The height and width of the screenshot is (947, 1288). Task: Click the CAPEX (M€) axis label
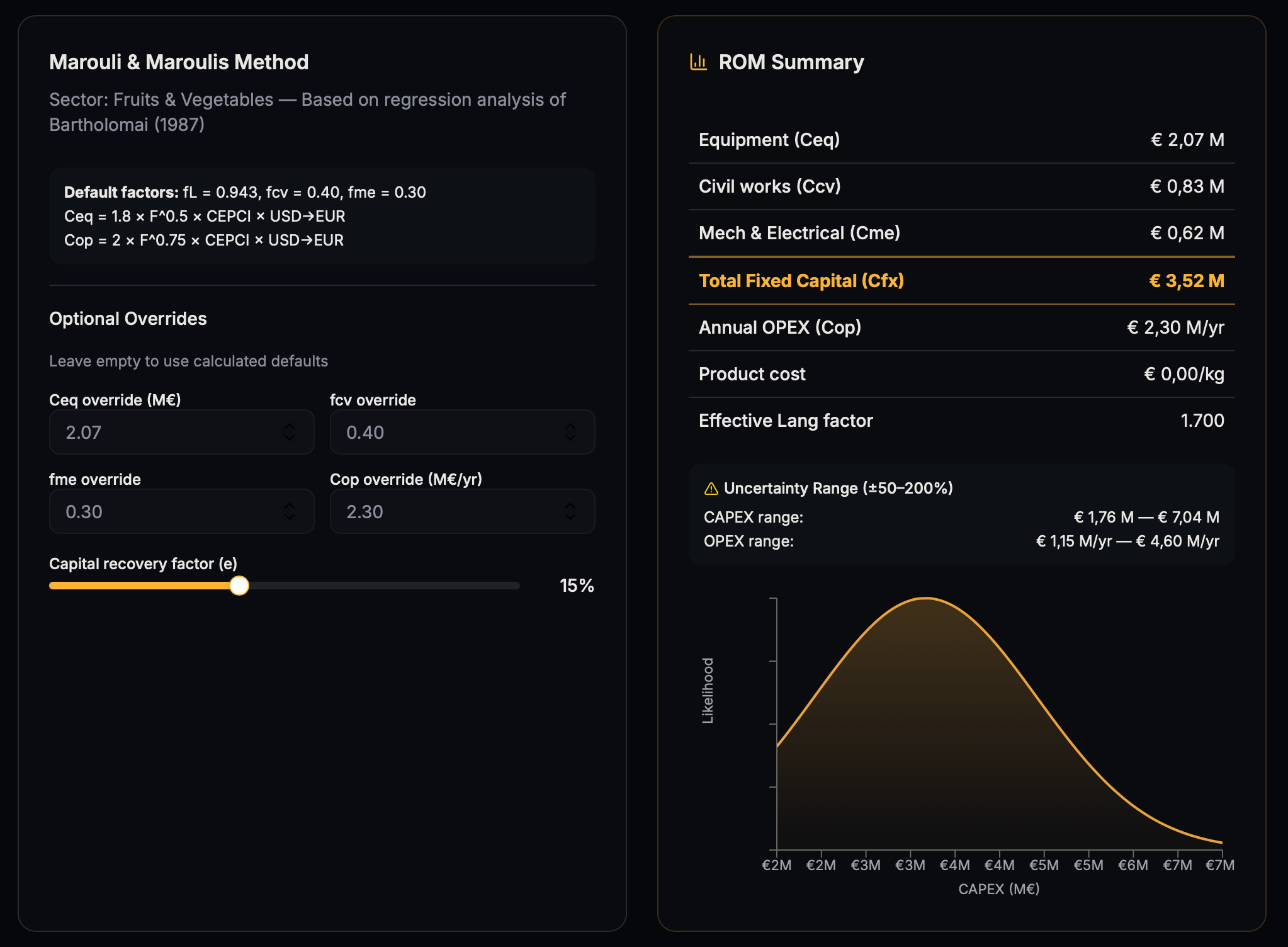pyautogui.click(x=998, y=889)
